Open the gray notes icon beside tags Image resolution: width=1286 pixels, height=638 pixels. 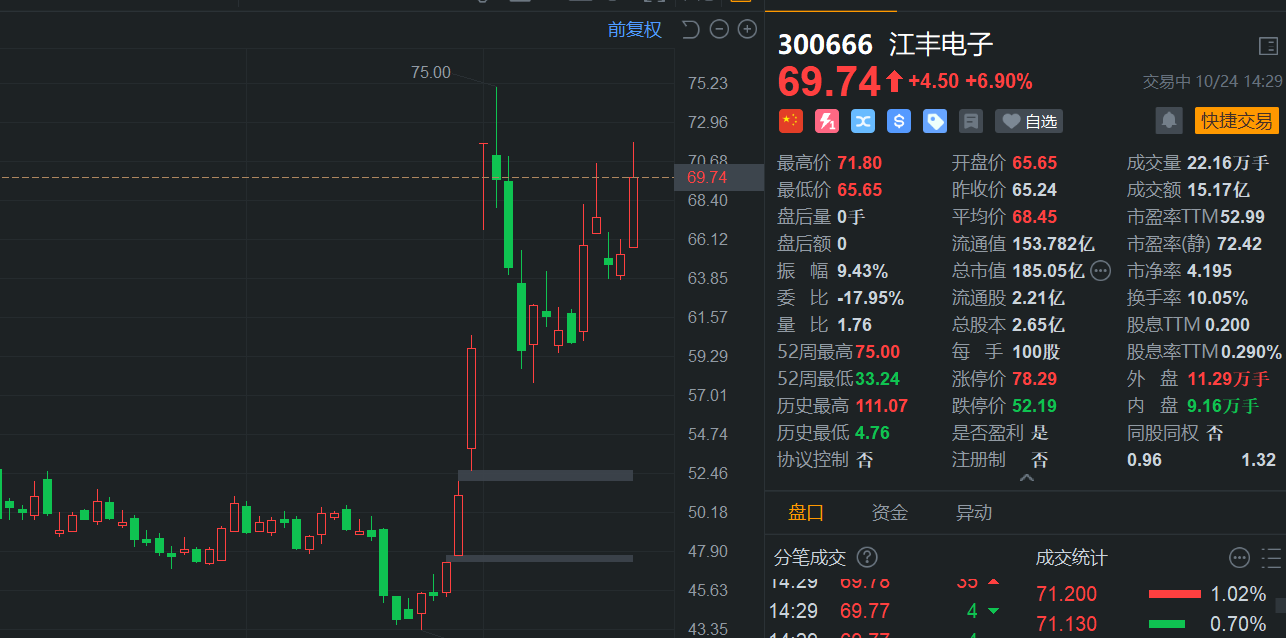click(x=970, y=121)
